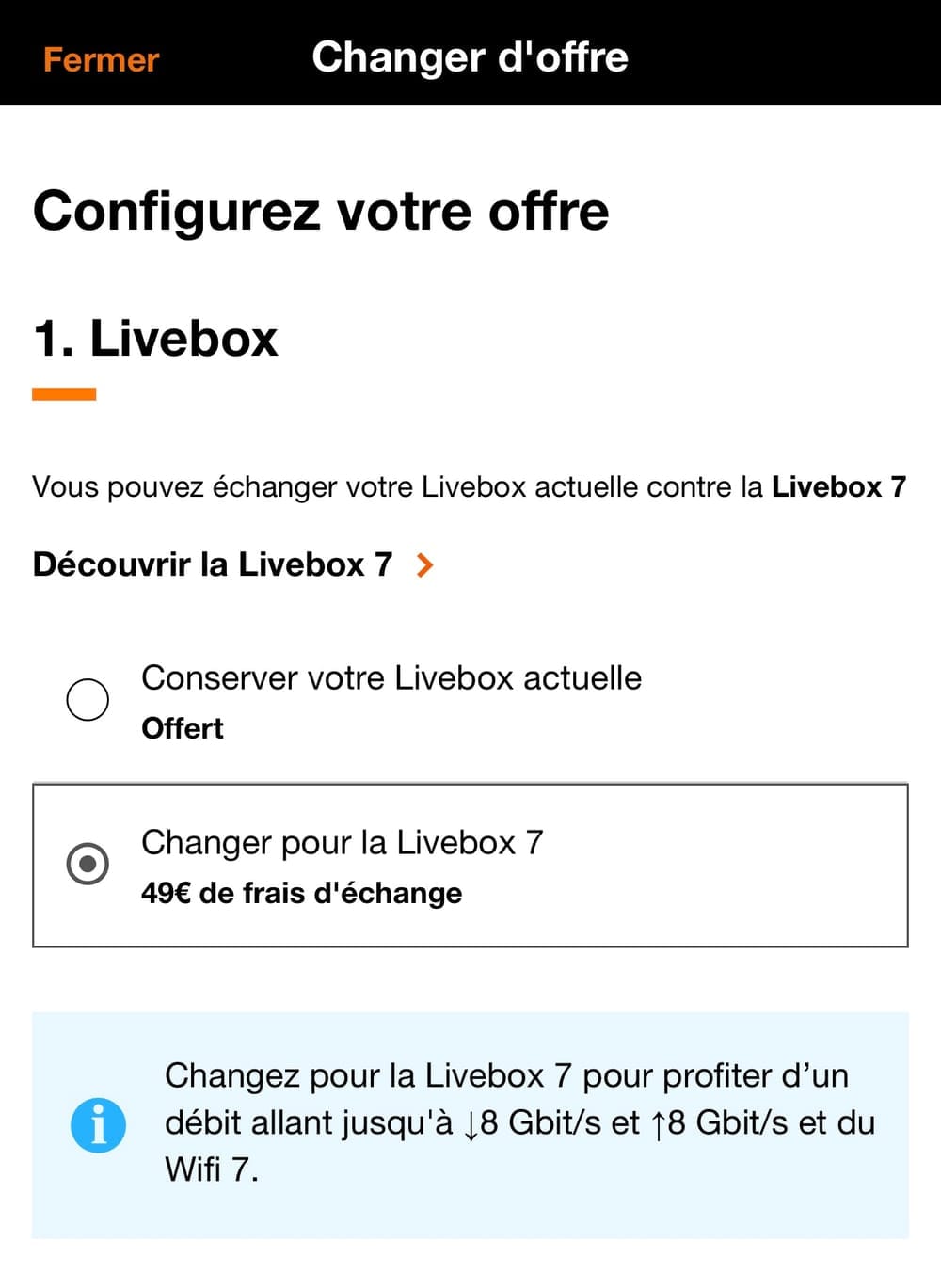The image size is (941, 1288).
Task: Select Conserver votre Livebox actuelle radio button
Action: [x=88, y=699]
